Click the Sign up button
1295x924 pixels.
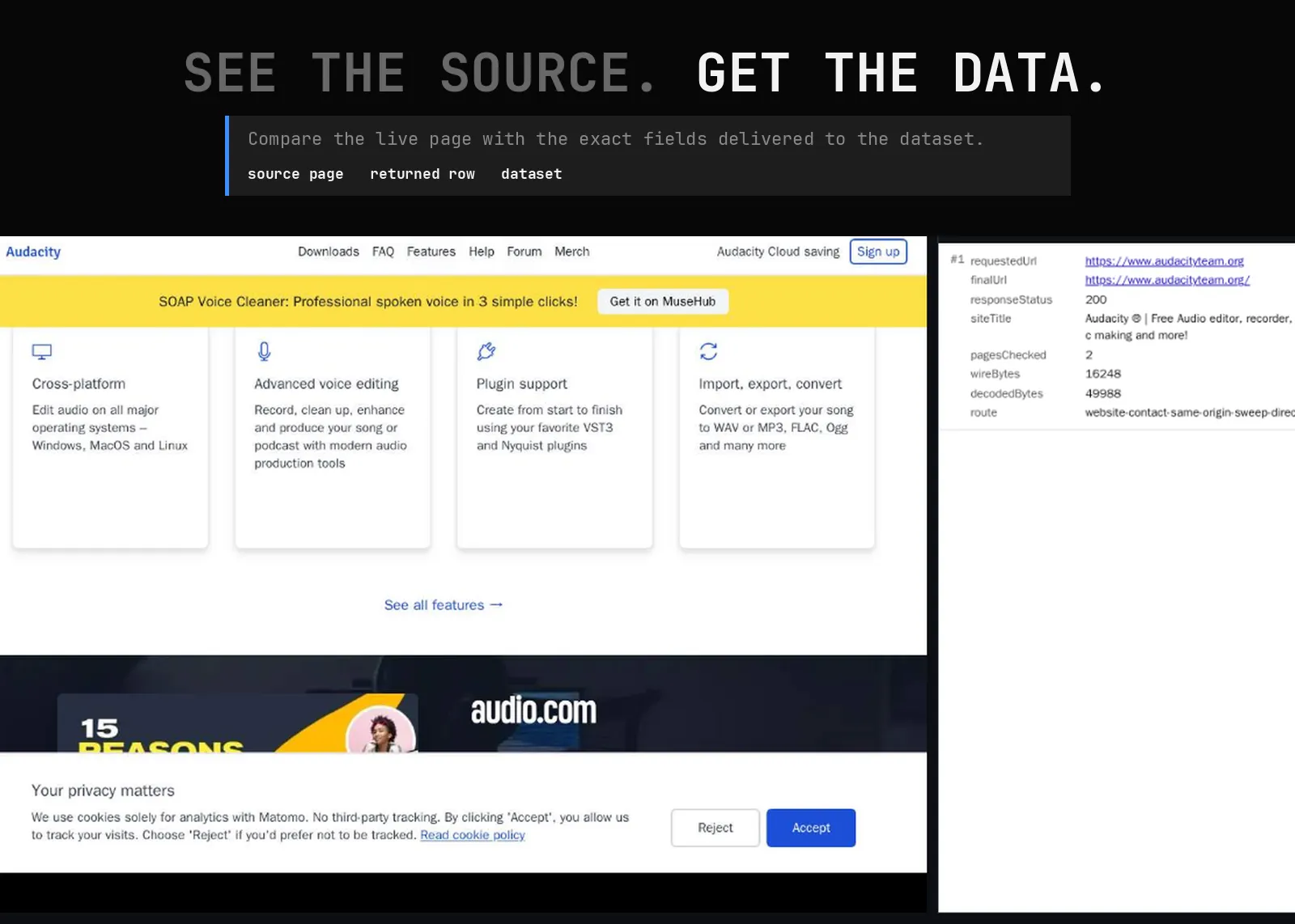[x=878, y=252]
